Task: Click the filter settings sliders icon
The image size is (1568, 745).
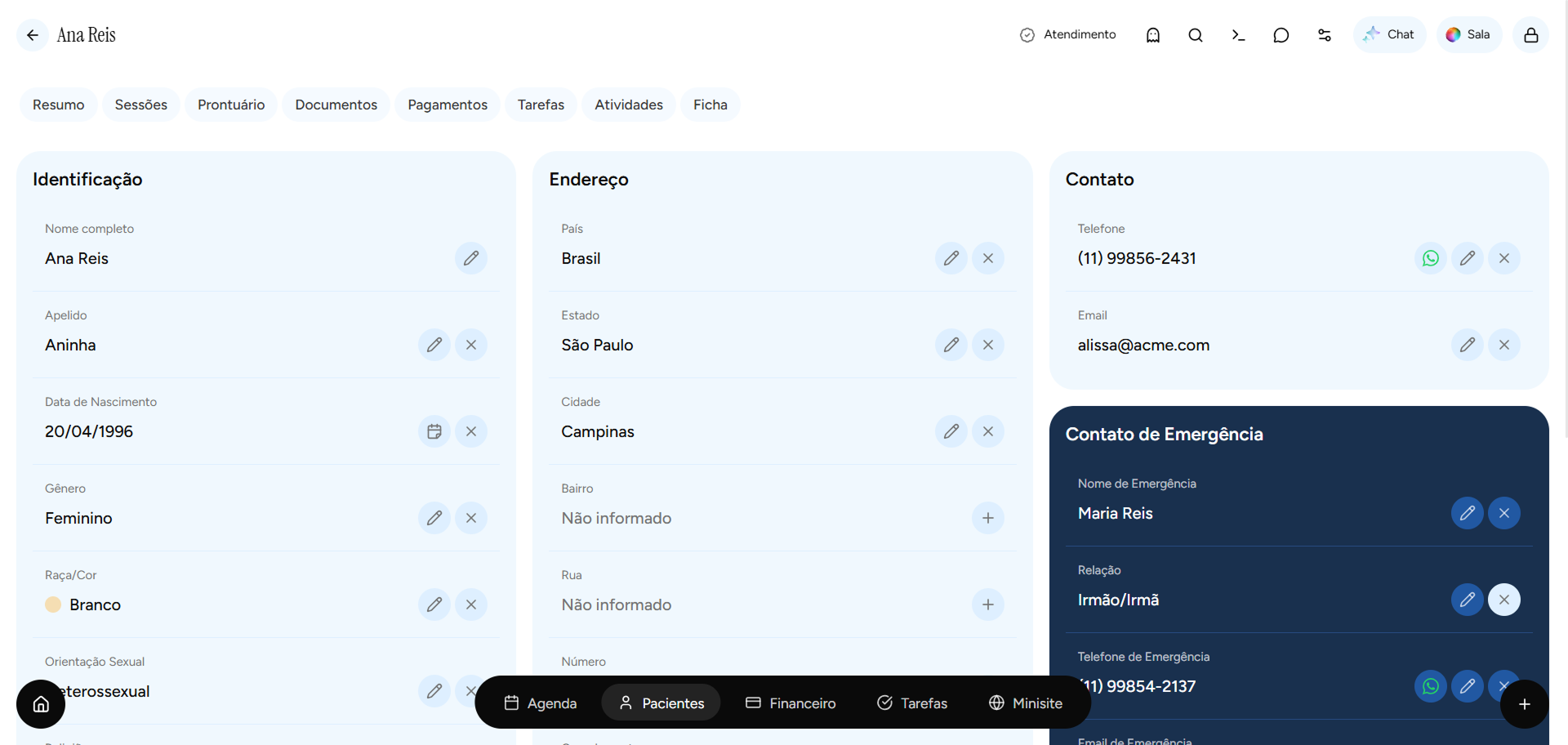Action: [1324, 35]
